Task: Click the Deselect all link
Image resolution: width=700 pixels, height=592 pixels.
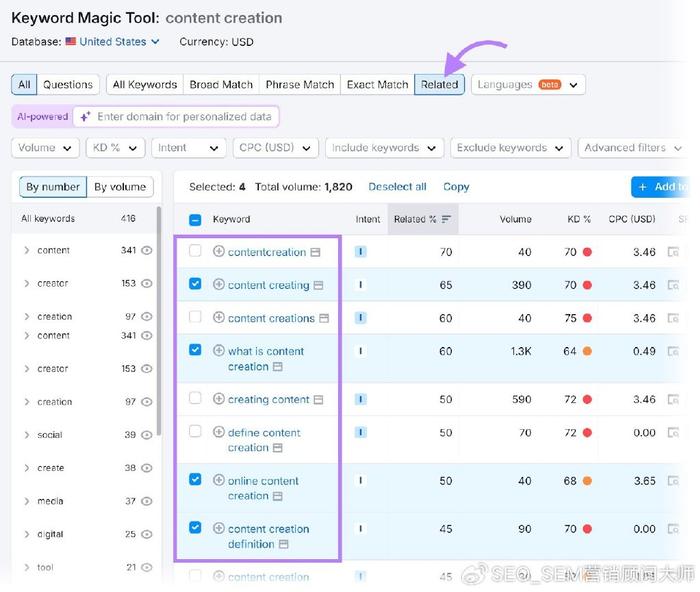Action: coord(397,187)
